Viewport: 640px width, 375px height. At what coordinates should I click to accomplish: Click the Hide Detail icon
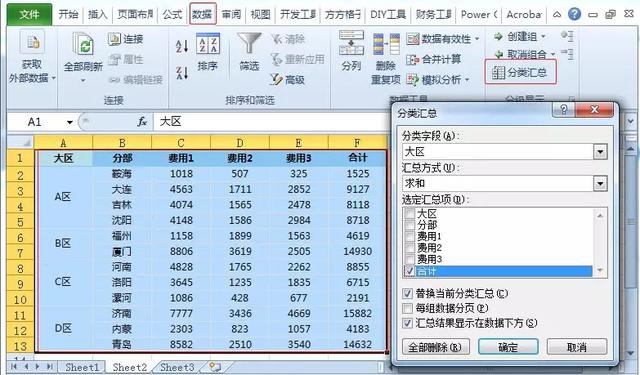(x=567, y=53)
